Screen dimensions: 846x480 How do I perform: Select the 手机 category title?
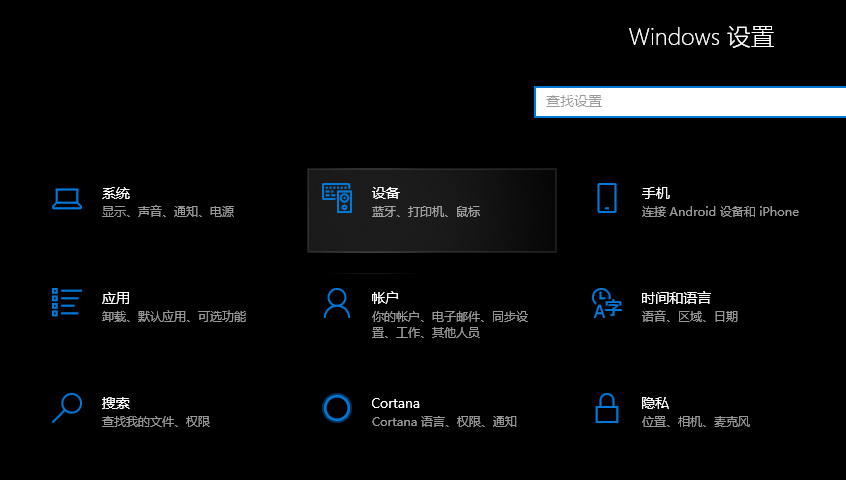point(656,193)
